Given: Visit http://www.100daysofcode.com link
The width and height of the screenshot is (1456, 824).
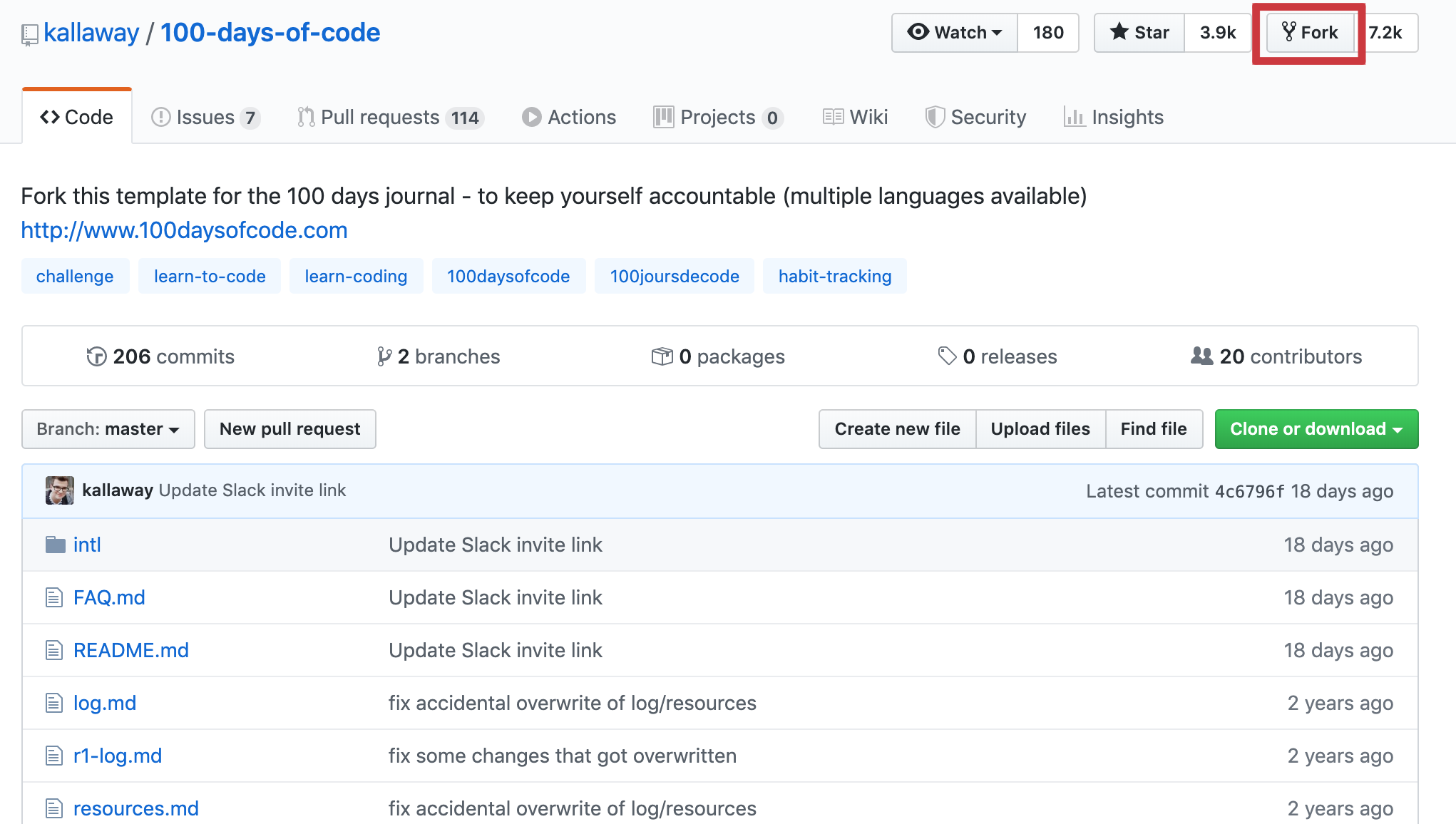Looking at the screenshot, I should tap(184, 230).
